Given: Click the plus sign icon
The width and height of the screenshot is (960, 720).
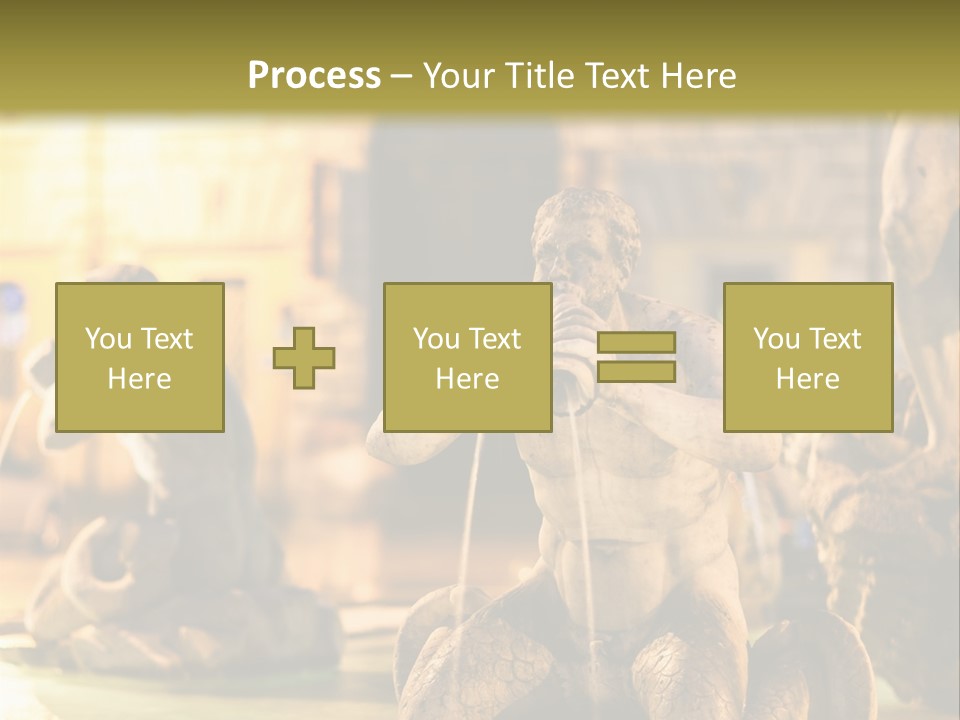Looking at the screenshot, I should [x=304, y=358].
